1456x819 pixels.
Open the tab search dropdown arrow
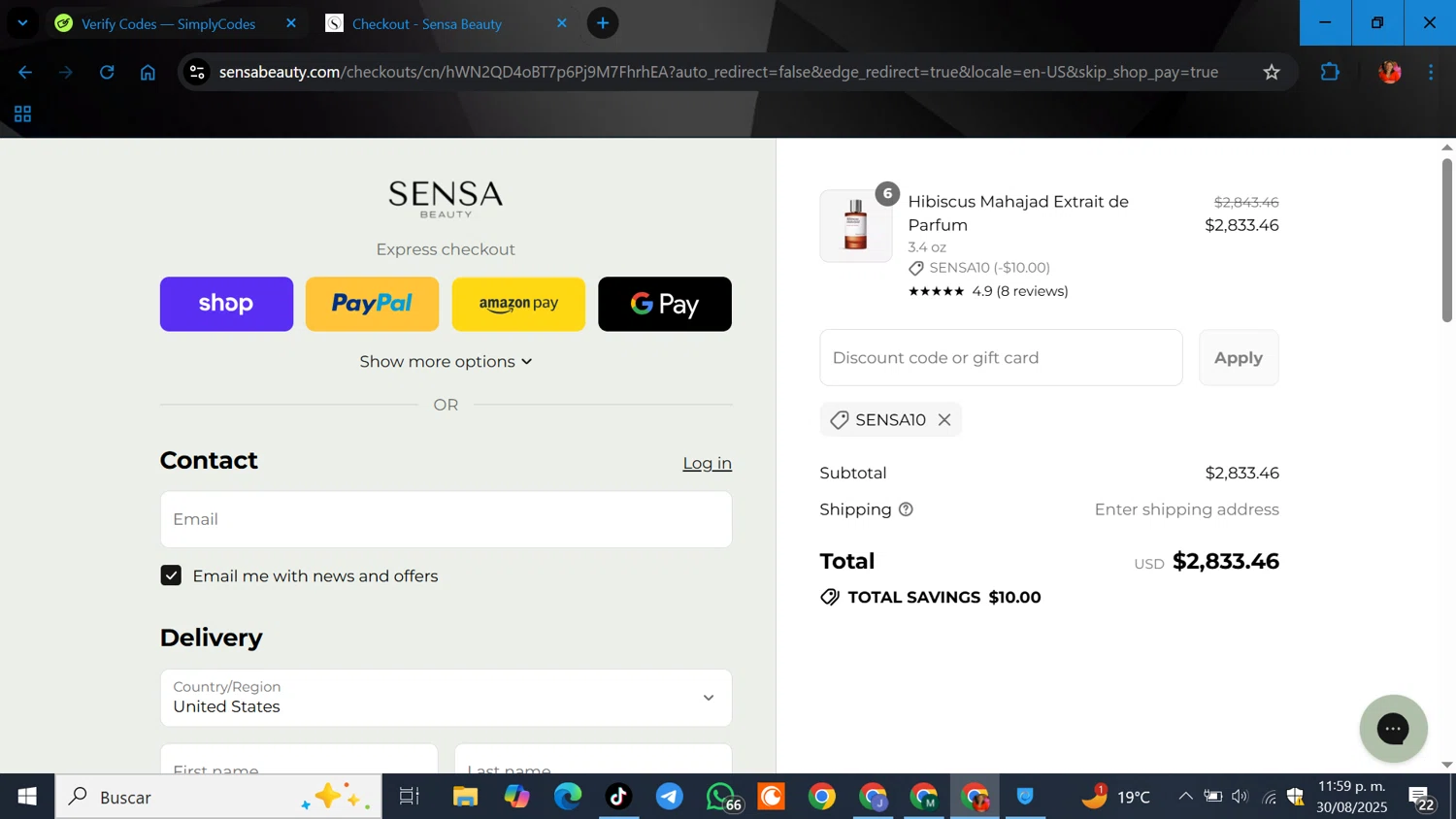tap(22, 23)
